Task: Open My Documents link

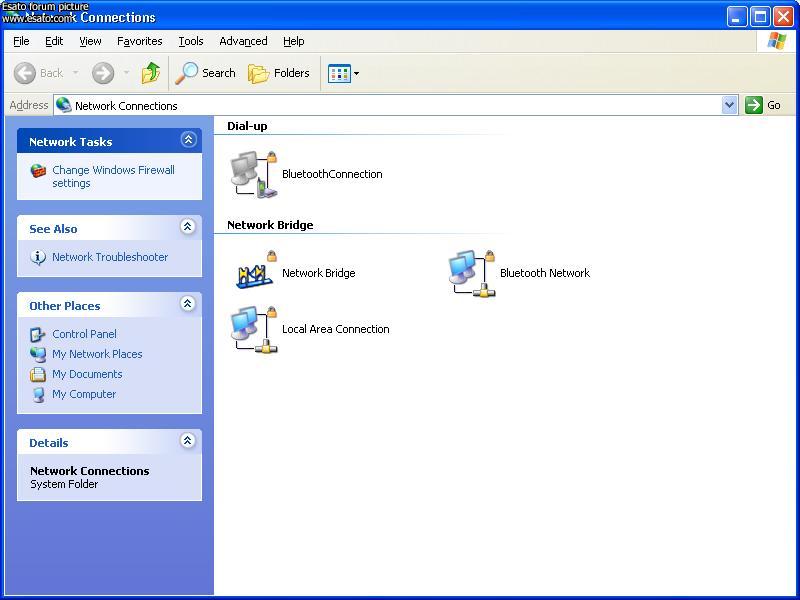Action: (87, 374)
